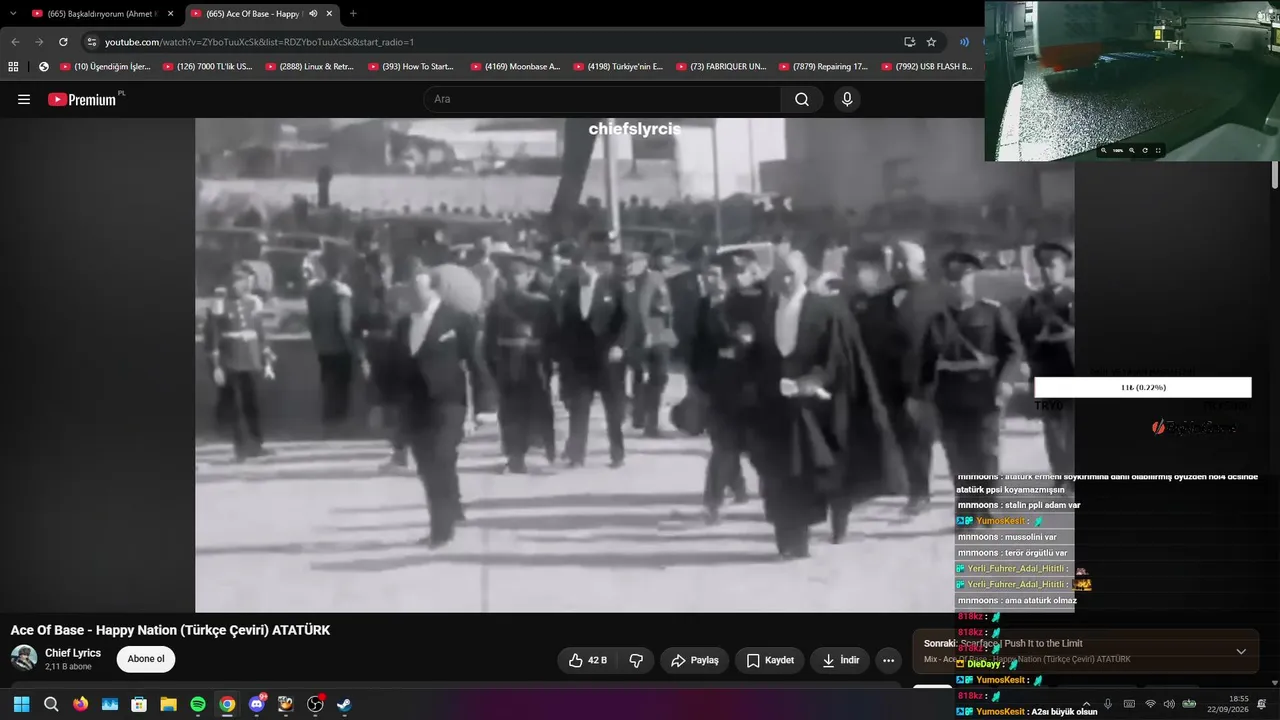The width and height of the screenshot is (1280, 720).
Task: Reload the page with the refresh icon
Action: (63, 42)
